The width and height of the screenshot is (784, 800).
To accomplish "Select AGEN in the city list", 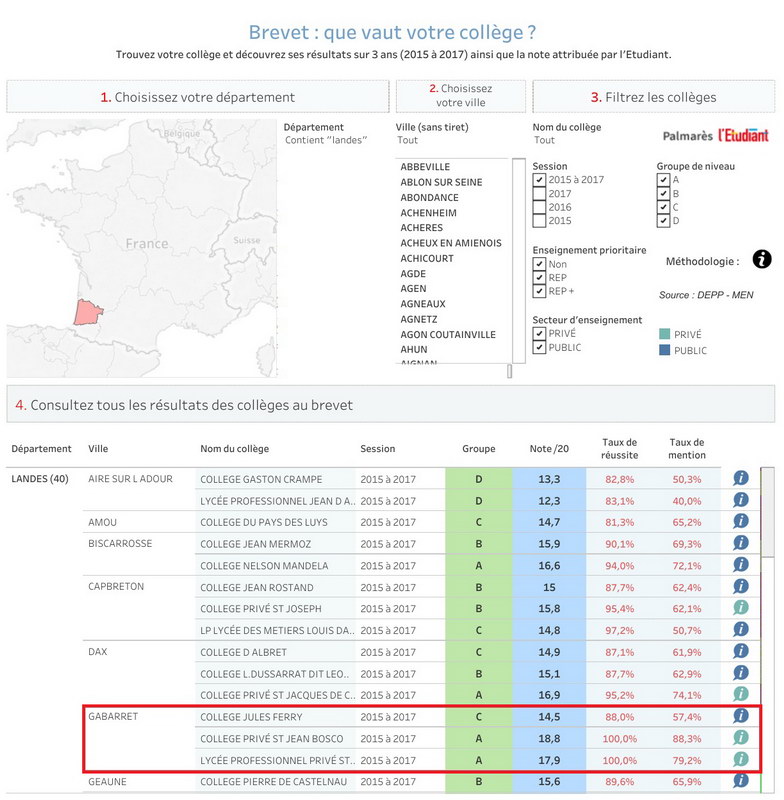I will (x=413, y=289).
